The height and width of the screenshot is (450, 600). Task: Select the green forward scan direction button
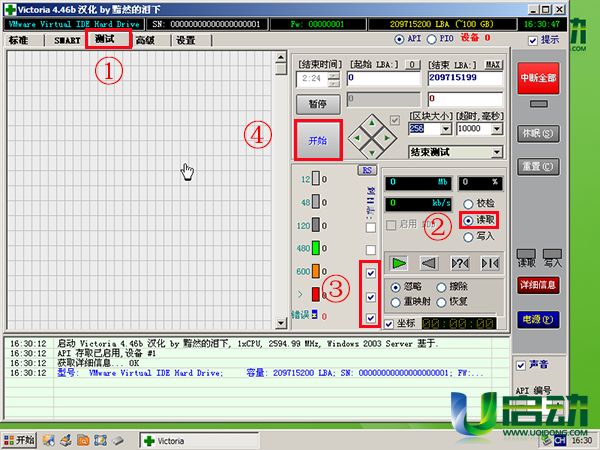coord(399,263)
